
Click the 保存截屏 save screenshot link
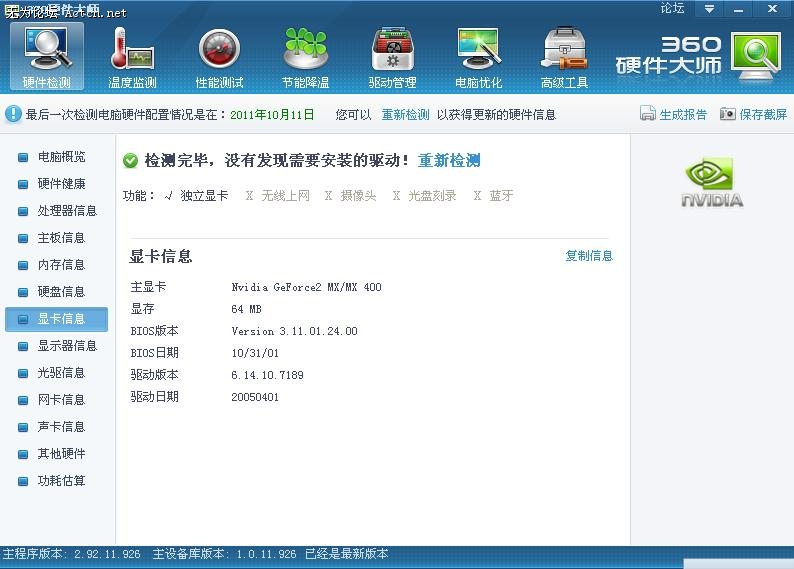click(763, 114)
